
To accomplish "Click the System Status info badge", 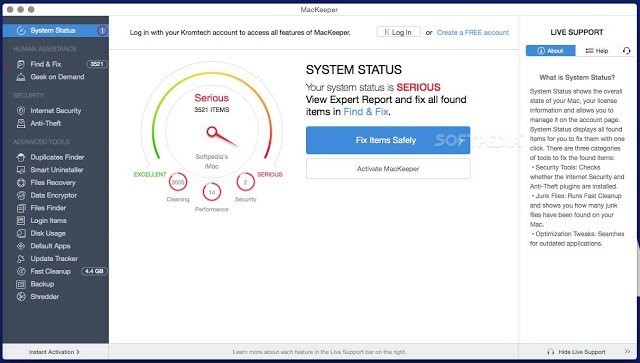I will coord(102,31).
